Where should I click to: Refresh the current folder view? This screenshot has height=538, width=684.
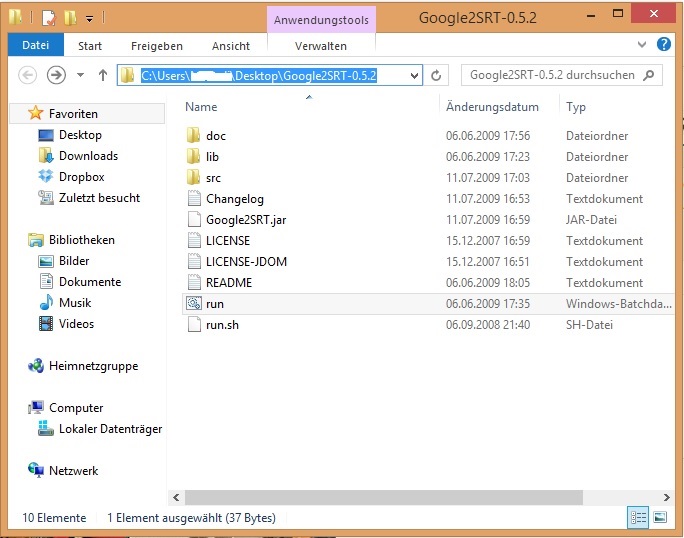click(436, 75)
